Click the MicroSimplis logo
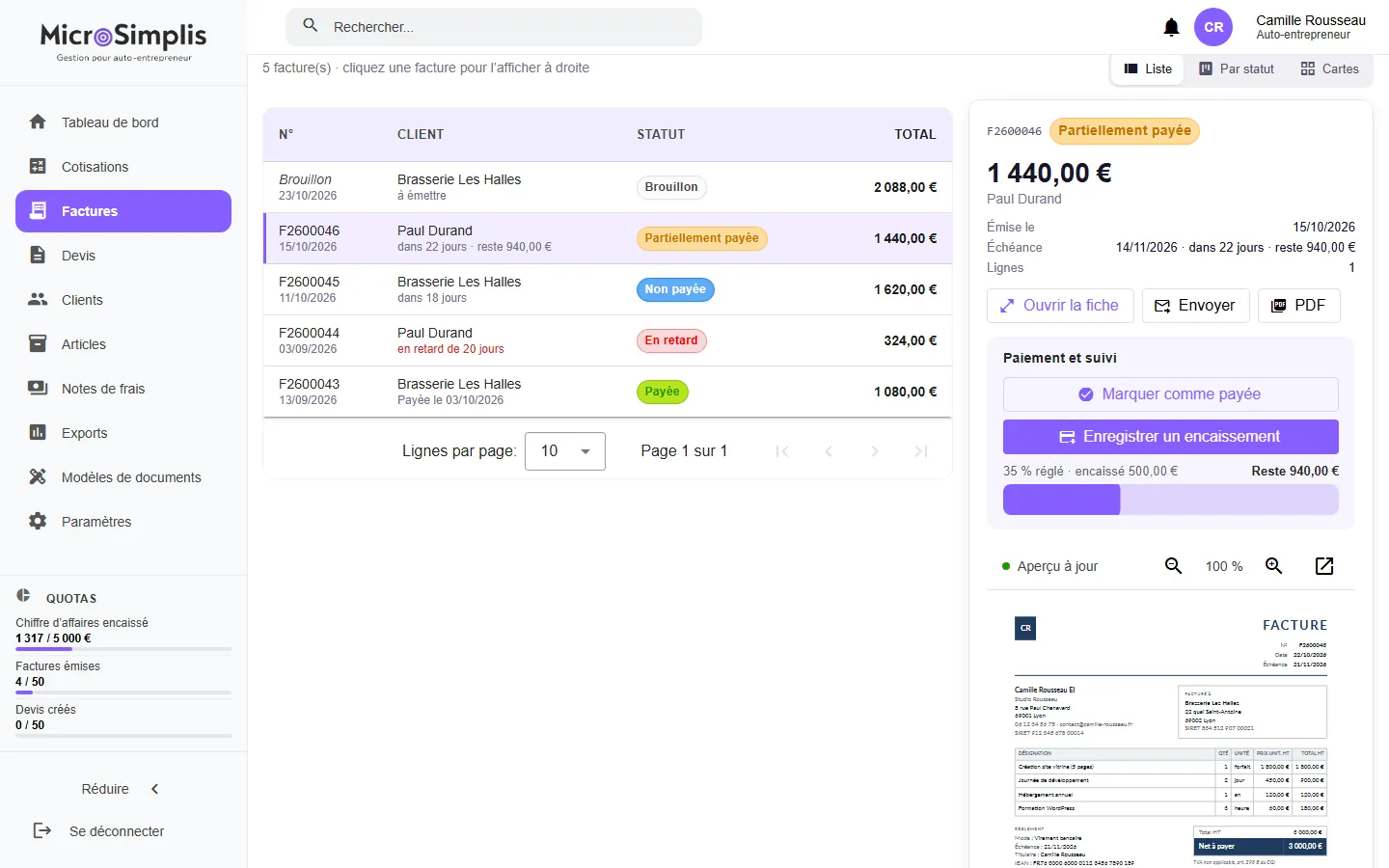This screenshot has width=1389, height=868. point(123,41)
